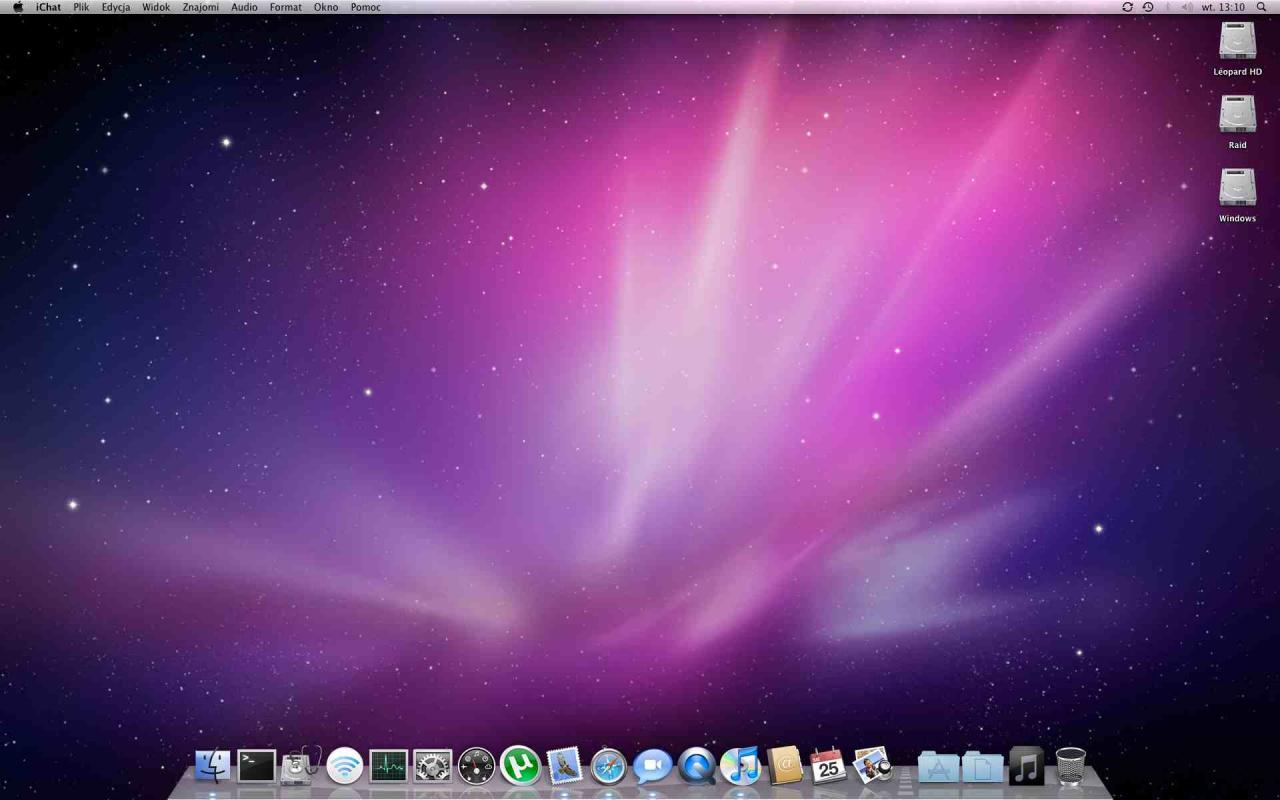
Task: Click the sync status menu bar icon
Action: tap(1127, 7)
